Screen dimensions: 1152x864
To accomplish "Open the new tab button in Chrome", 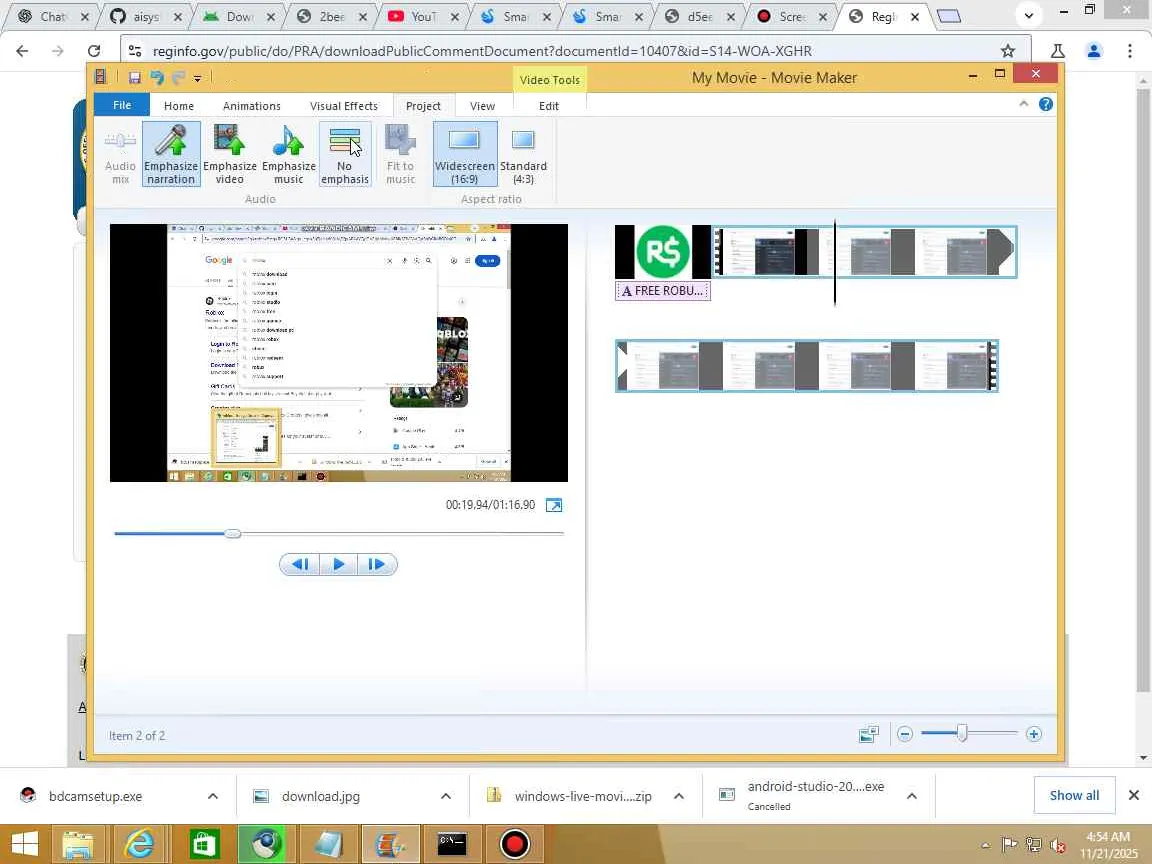I will click(949, 16).
